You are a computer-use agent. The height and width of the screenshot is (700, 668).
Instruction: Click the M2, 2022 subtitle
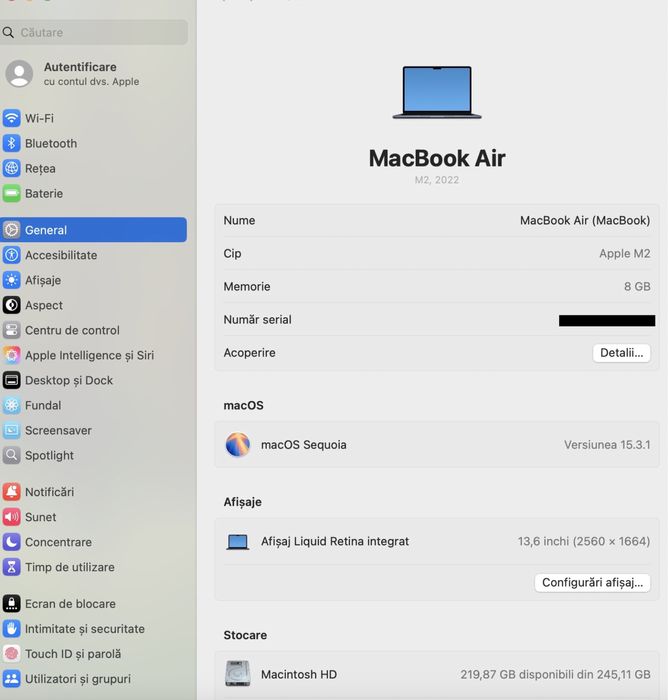(437, 180)
